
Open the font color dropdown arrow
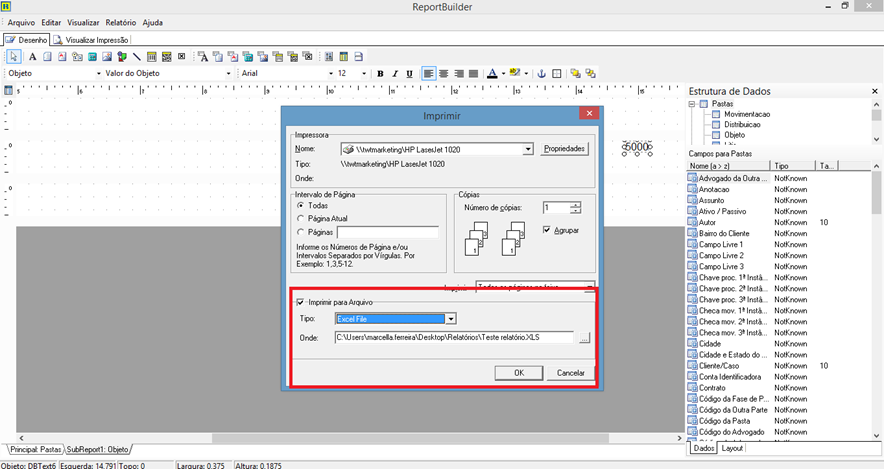503,73
